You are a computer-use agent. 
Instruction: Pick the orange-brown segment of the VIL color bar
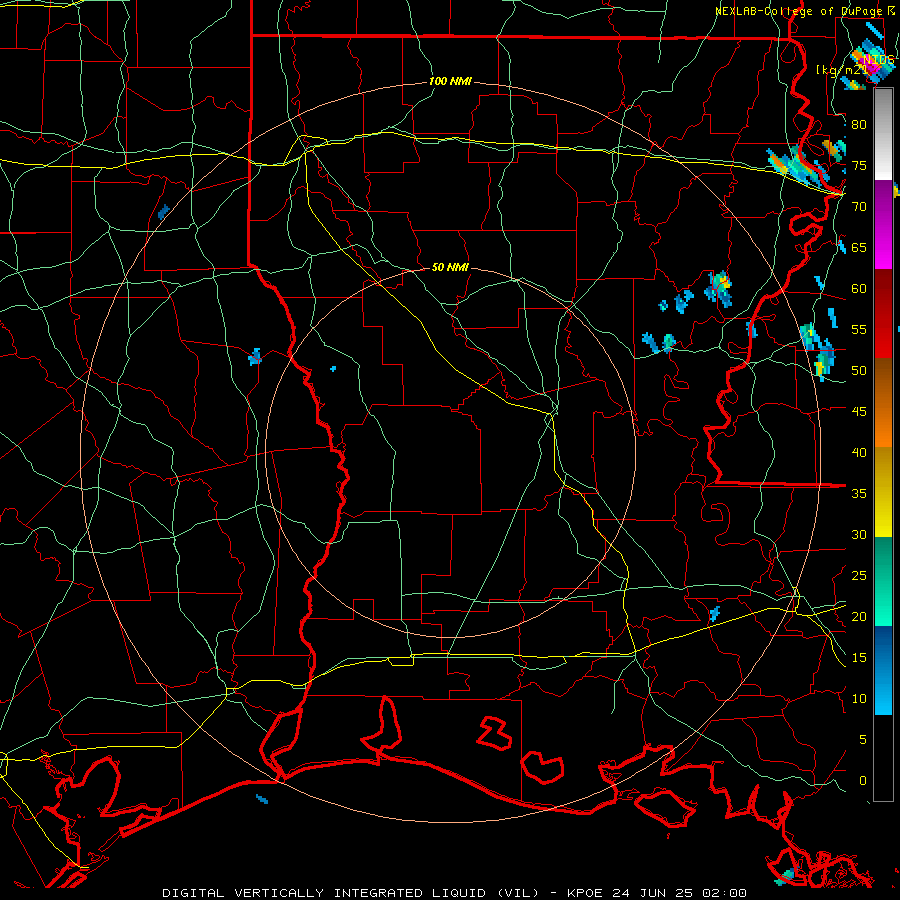pyautogui.click(x=883, y=403)
